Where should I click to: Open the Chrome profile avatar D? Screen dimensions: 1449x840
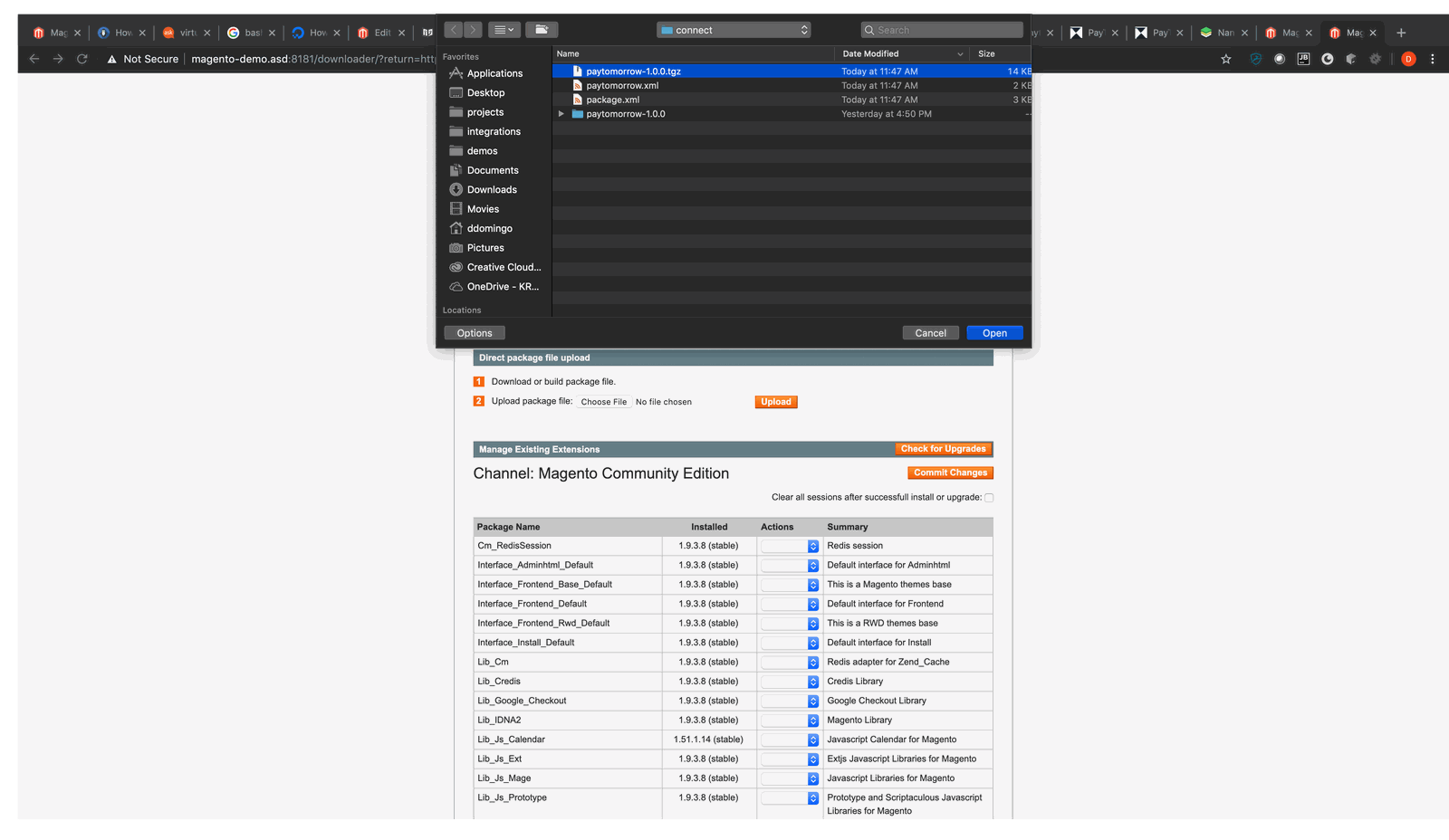click(1408, 59)
